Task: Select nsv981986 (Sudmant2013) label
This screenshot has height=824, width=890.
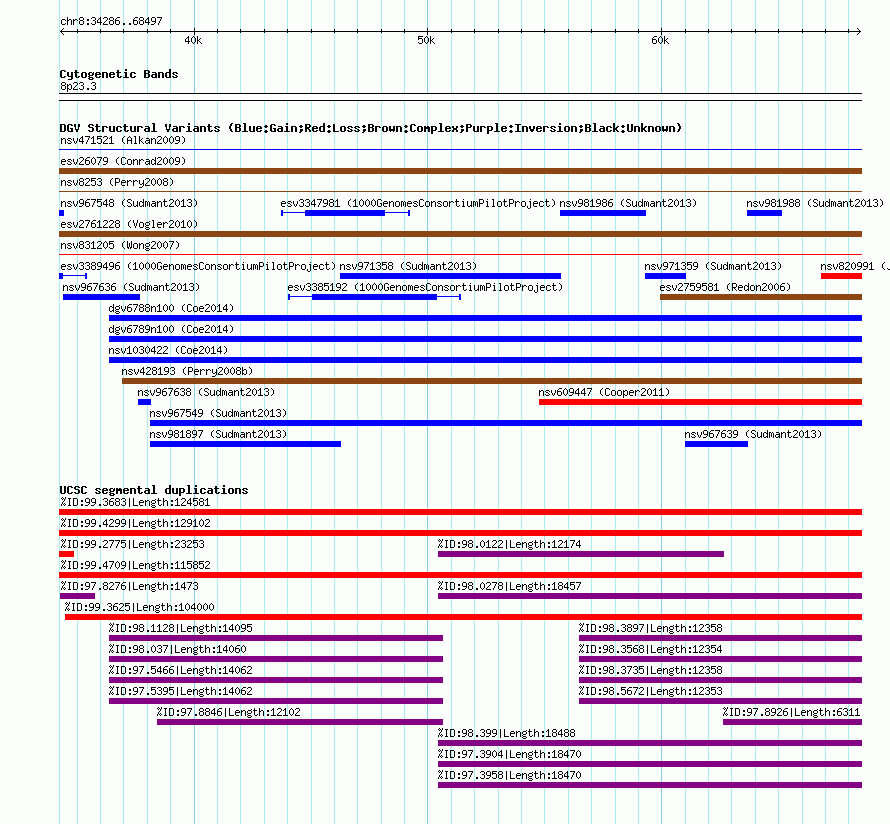Action: [628, 203]
